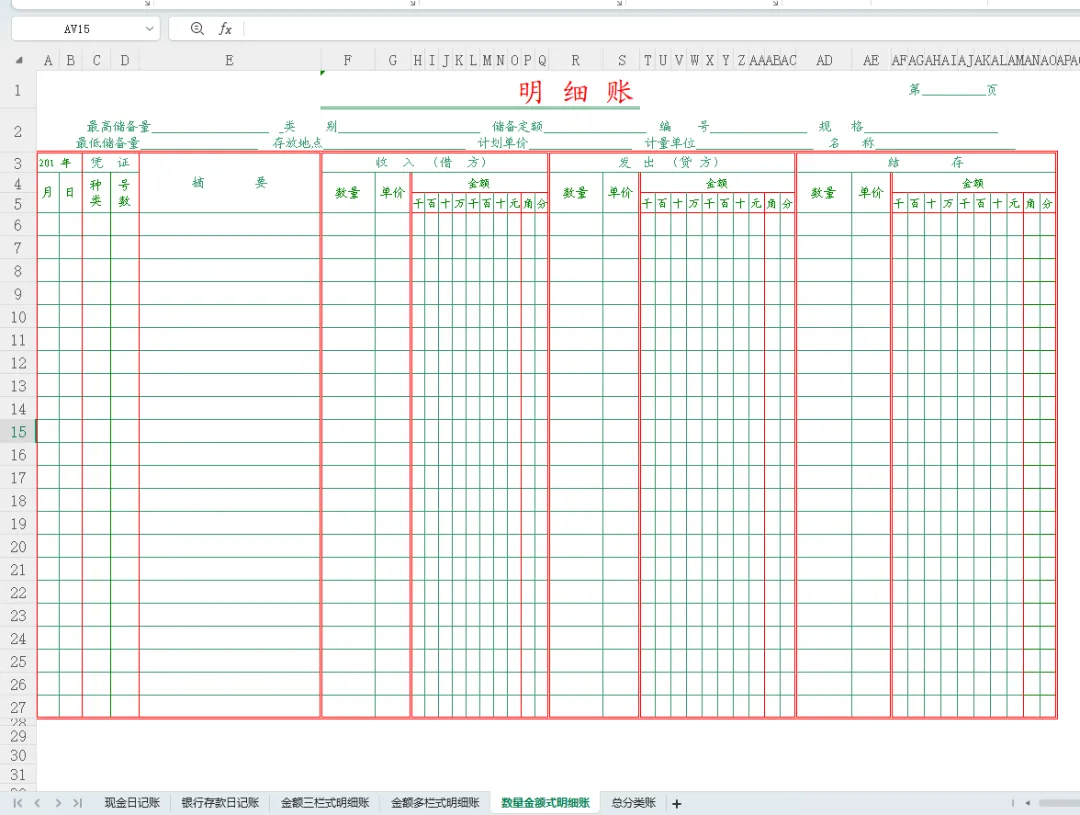Image resolution: width=1080 pixels, height=815 pixels.
Task: Click the 发出（贷方） header cell
Action: tap(672, 163)
